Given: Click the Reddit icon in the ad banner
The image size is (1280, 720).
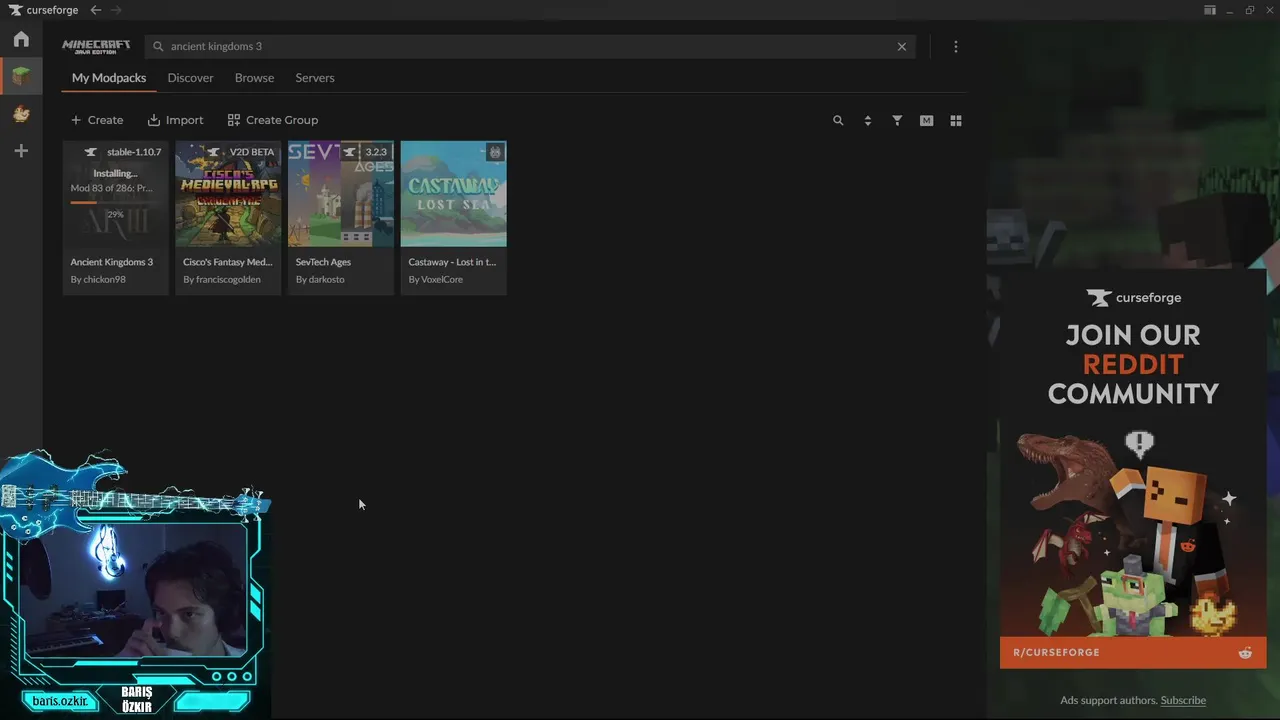Looking at the screenshot, I should pyautogui.click(x=1245, y=653).
